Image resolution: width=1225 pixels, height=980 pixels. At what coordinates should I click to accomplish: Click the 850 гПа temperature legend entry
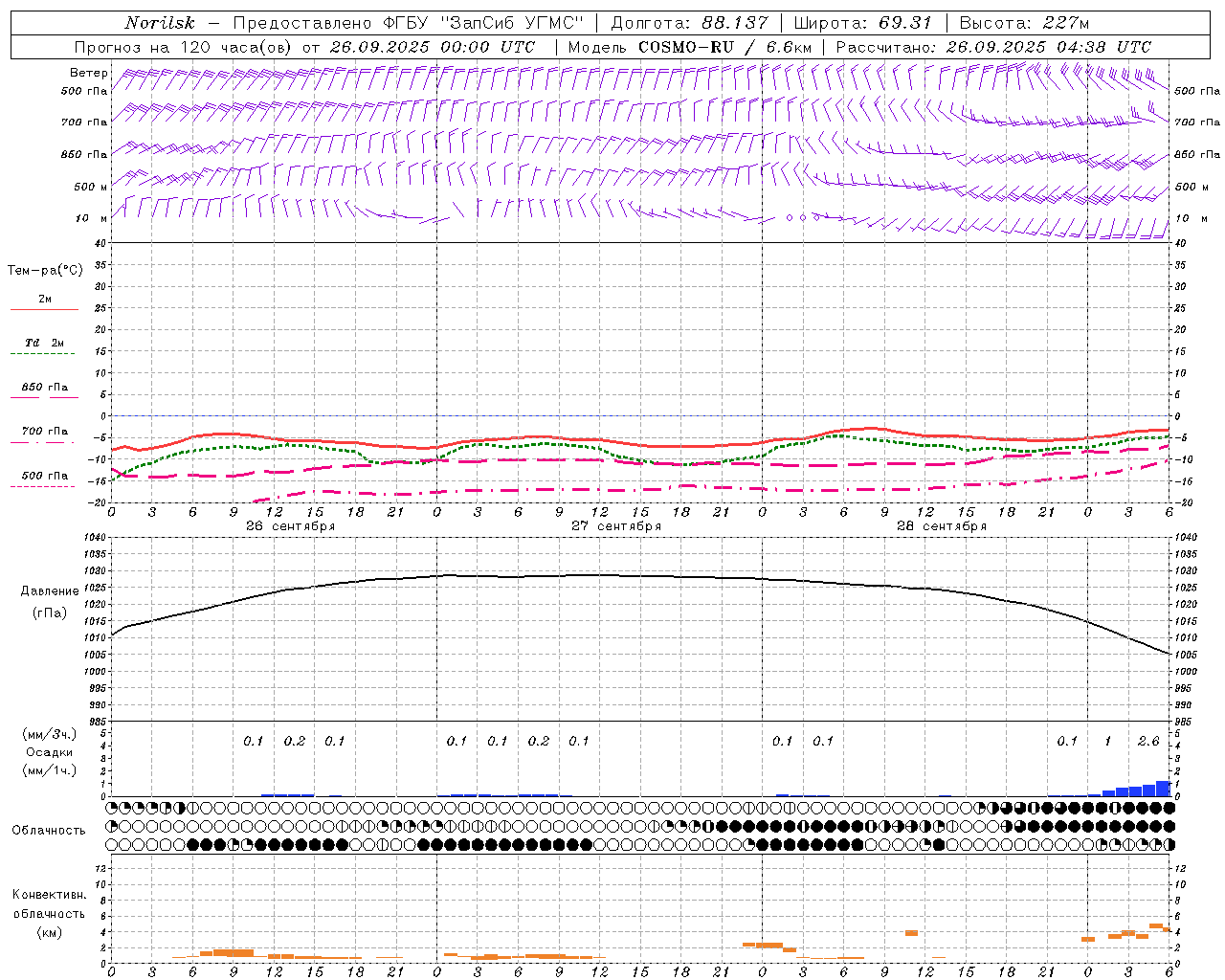point(44,388)
